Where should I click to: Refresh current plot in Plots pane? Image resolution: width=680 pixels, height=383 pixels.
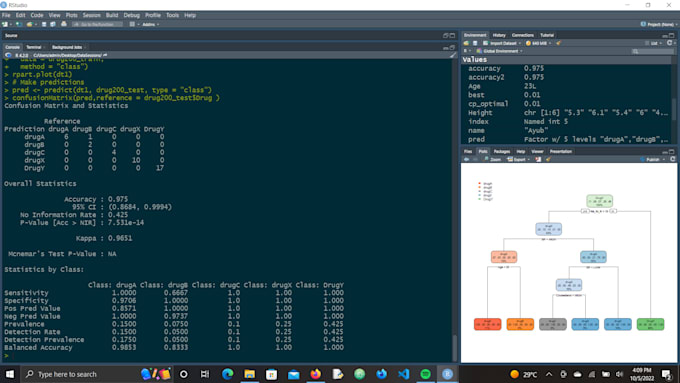coord(673,159)
